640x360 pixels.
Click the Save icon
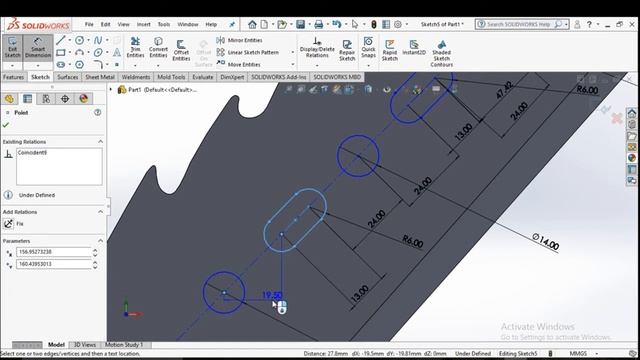tap(301, 24)
